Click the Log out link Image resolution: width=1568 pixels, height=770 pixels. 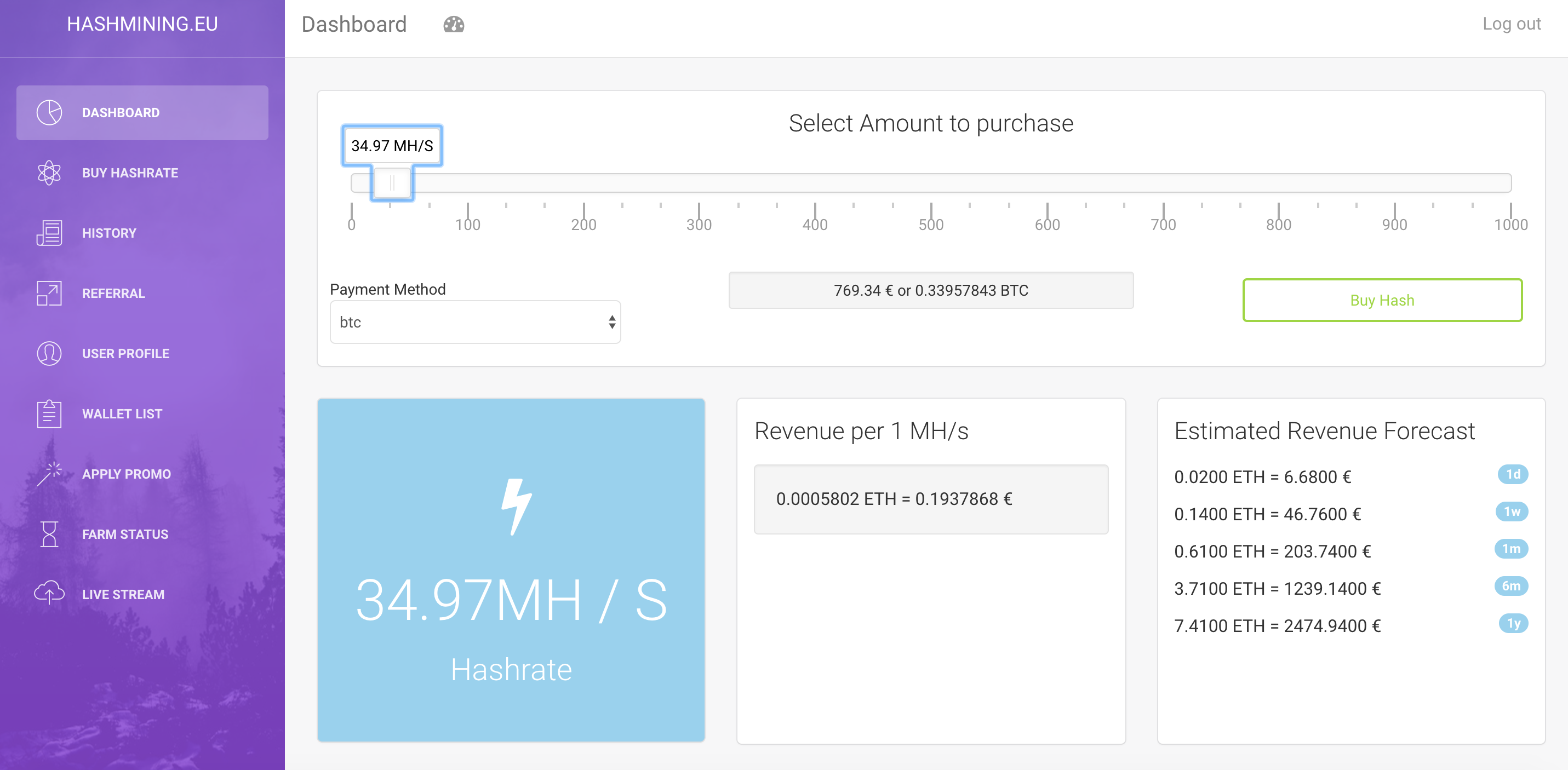tap(1511, 24)
